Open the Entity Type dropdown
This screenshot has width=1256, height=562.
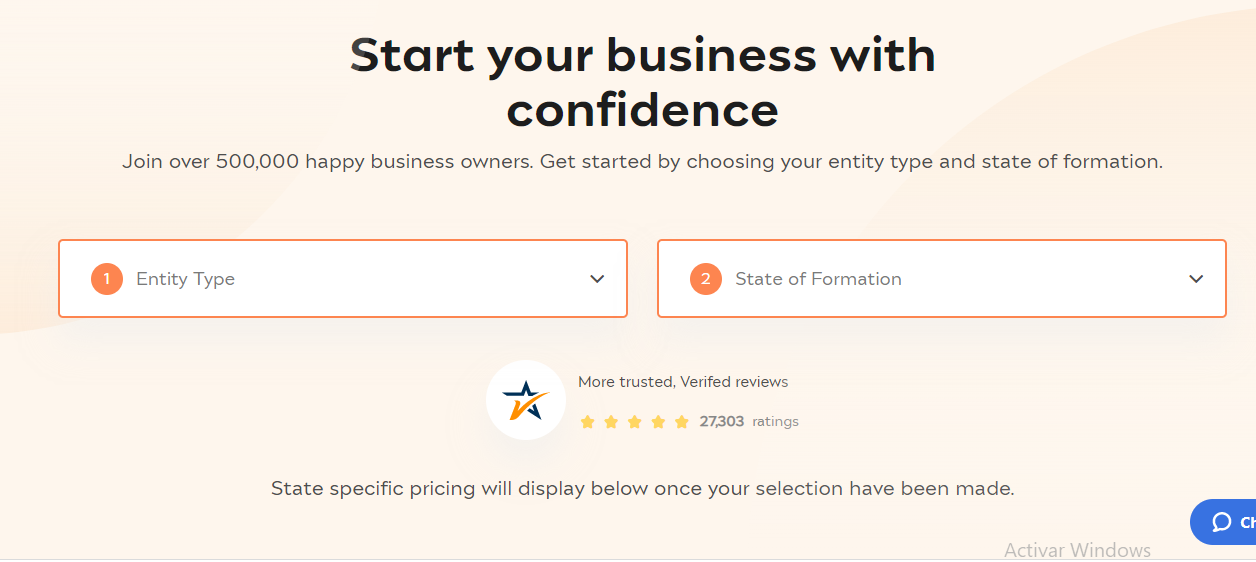tap(343, 279)
